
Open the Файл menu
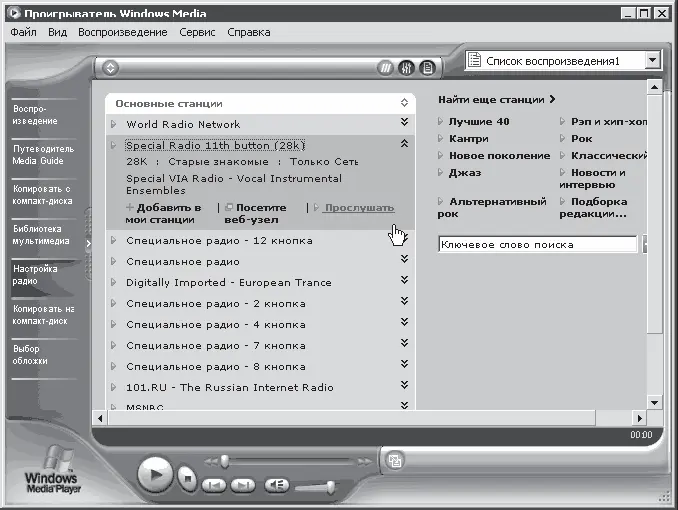tap(23, 32)
